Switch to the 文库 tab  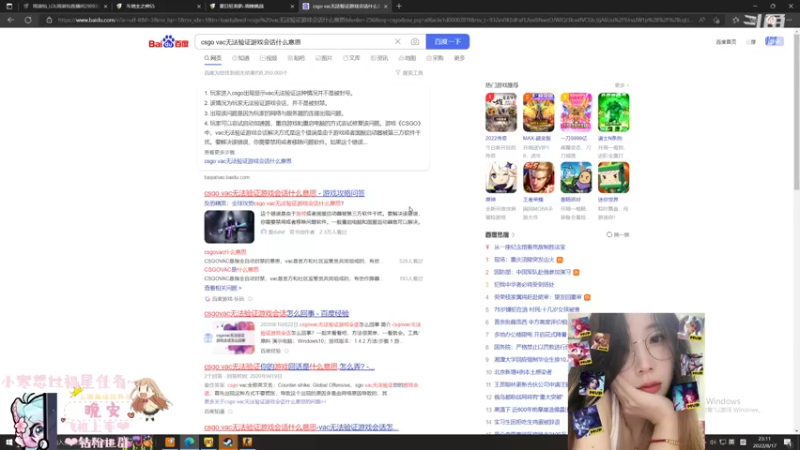point(352,58)
